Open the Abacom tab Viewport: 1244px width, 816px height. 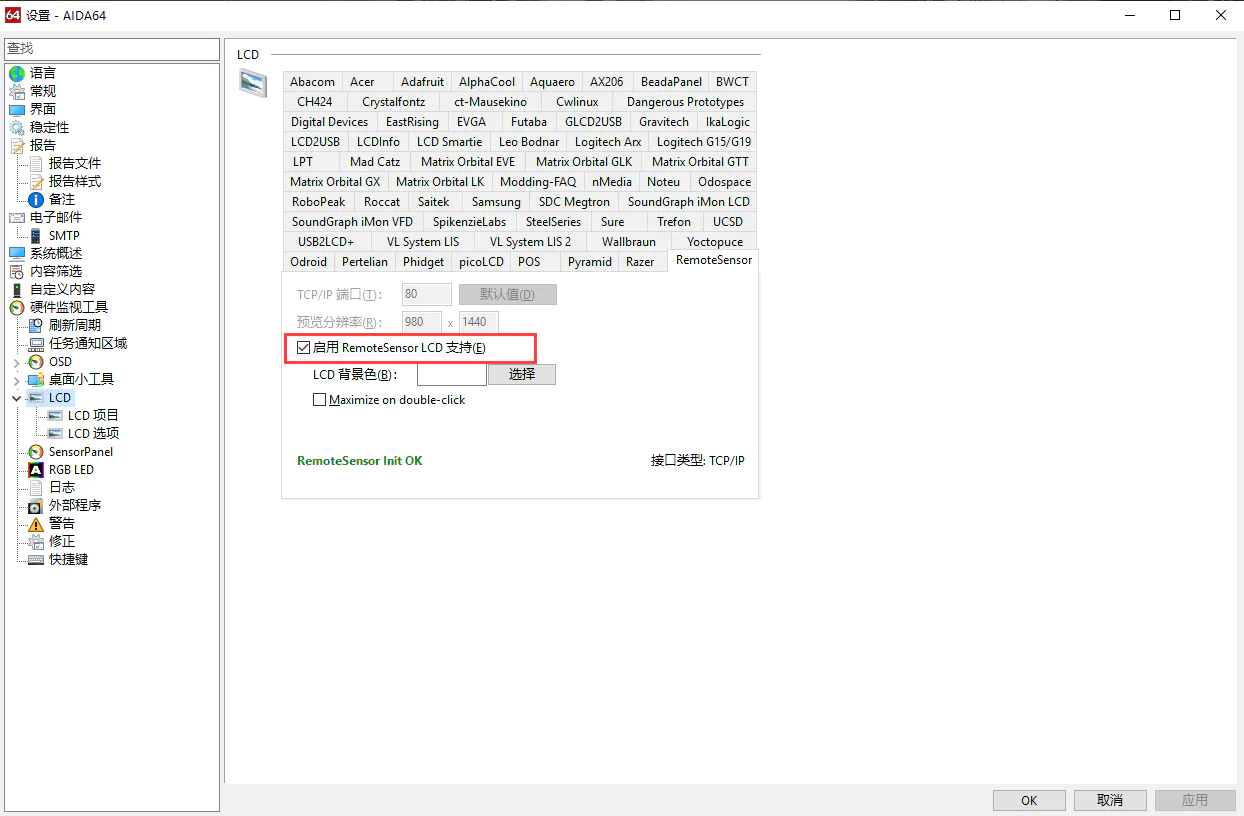(x=313, y=82)
